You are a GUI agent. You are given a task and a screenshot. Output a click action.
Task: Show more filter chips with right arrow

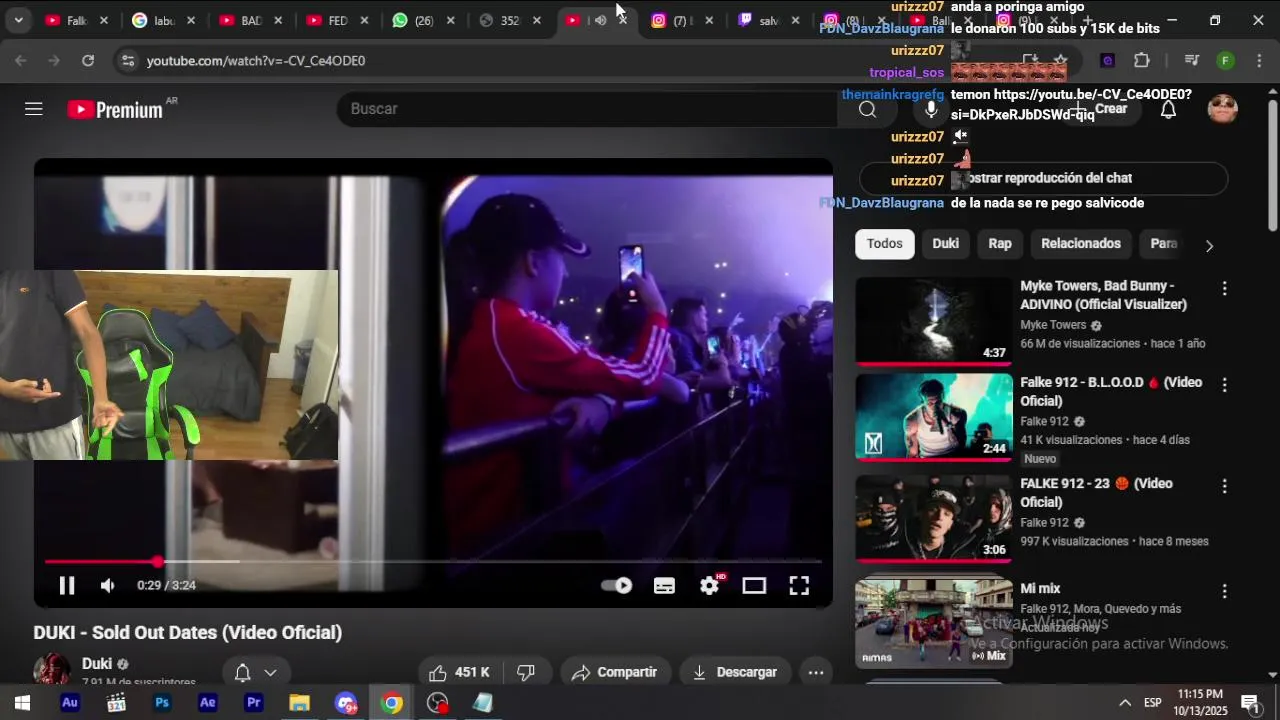click(x=1209, y=245)
